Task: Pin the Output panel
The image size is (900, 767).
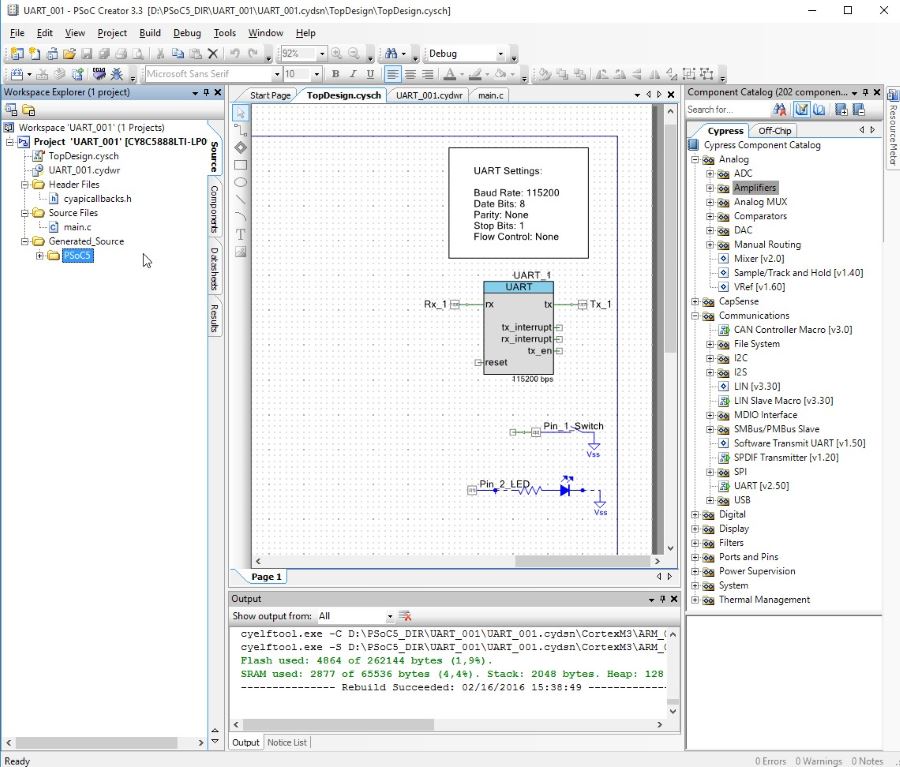Action: [x=662, y=599]
